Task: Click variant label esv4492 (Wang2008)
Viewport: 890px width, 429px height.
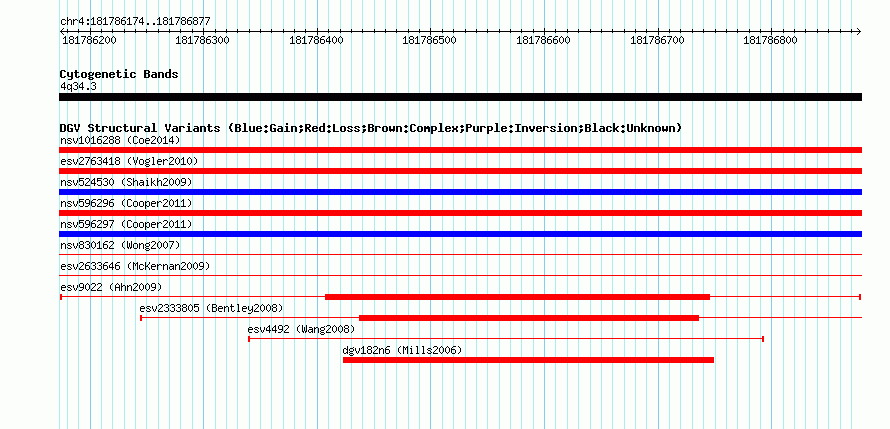Action: (x=301, y=329)
